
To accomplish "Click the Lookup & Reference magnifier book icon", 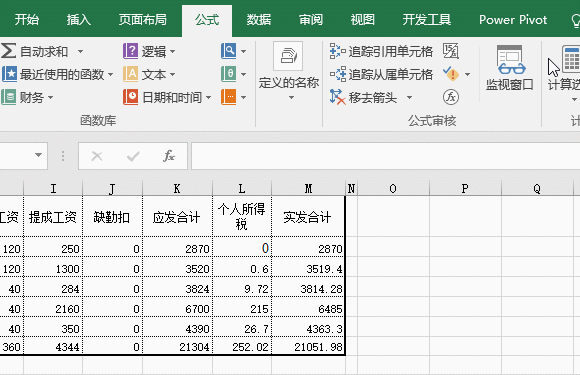I will tap(229, 51).
